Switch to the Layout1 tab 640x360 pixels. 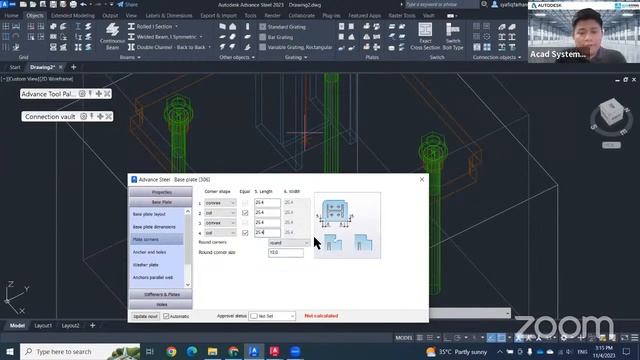[x=43, y=325]
